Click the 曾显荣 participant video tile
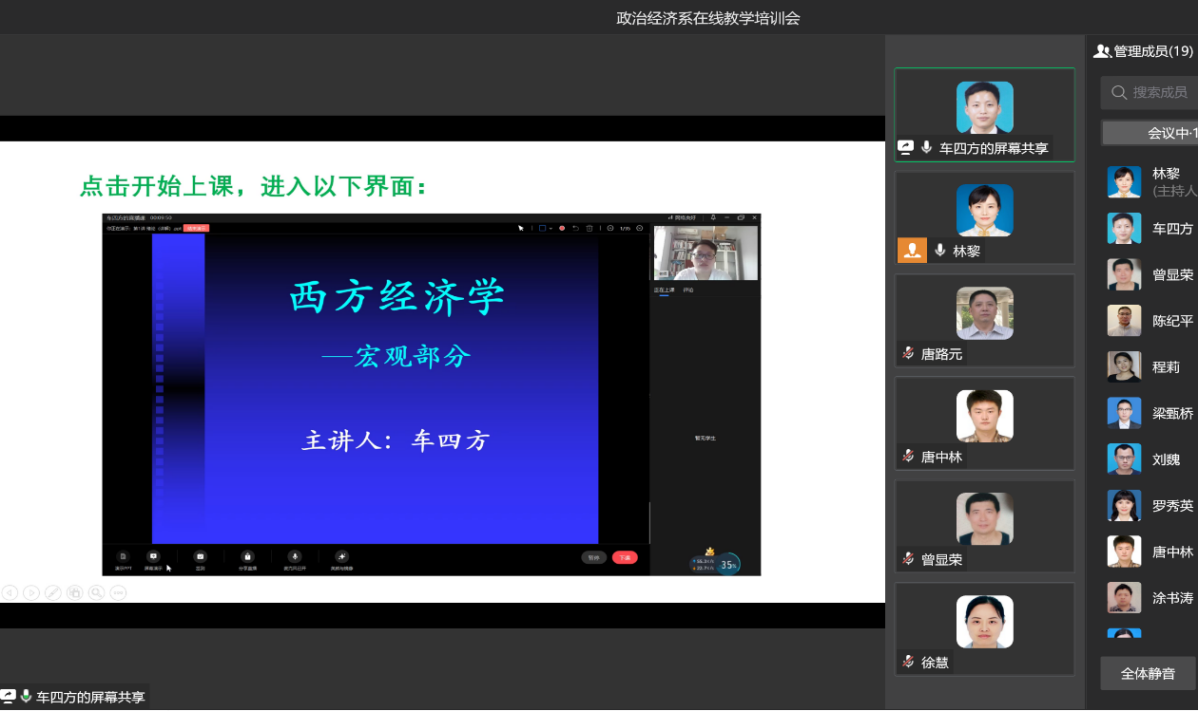This screenshot has height=711, width=1198. [x=984, y=519]
